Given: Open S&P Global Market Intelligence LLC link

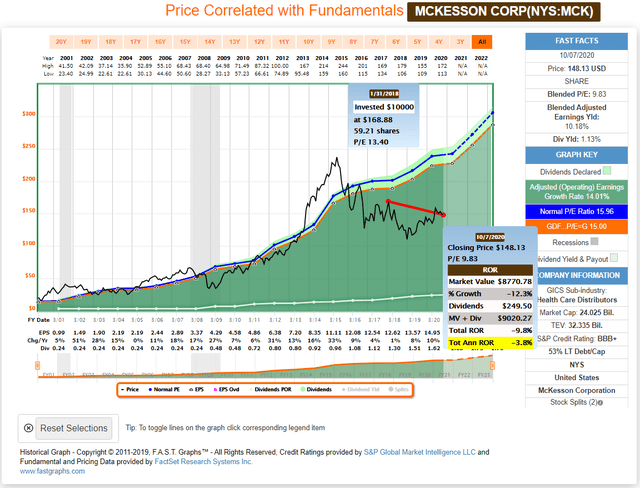Looking at the screenshot, I should point(420,452).
